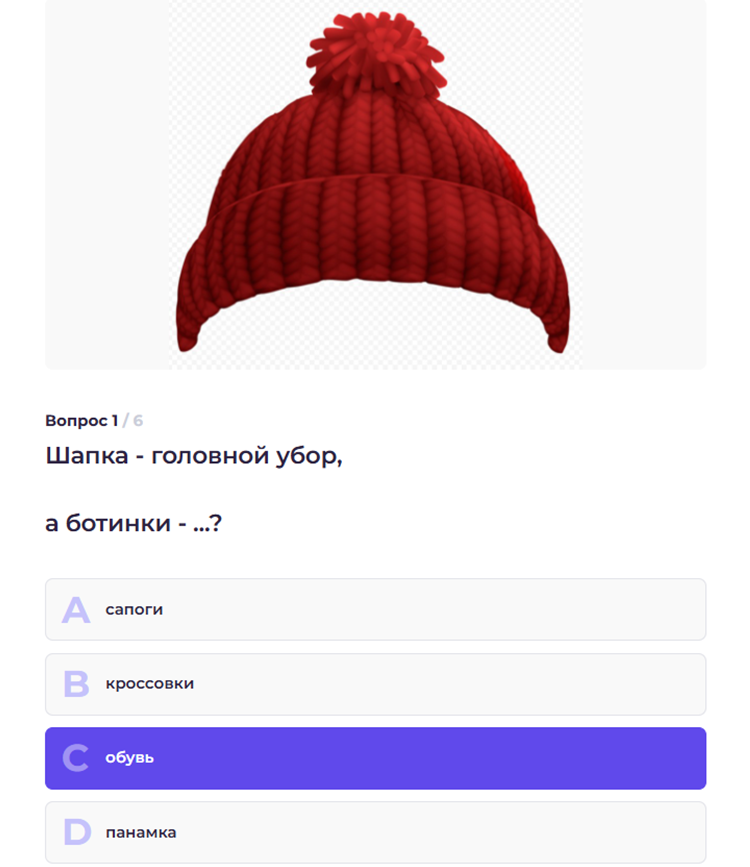Click the letter A icon beside сапоги
This screenshot has width=750, height=867.
tap(76, 609)
